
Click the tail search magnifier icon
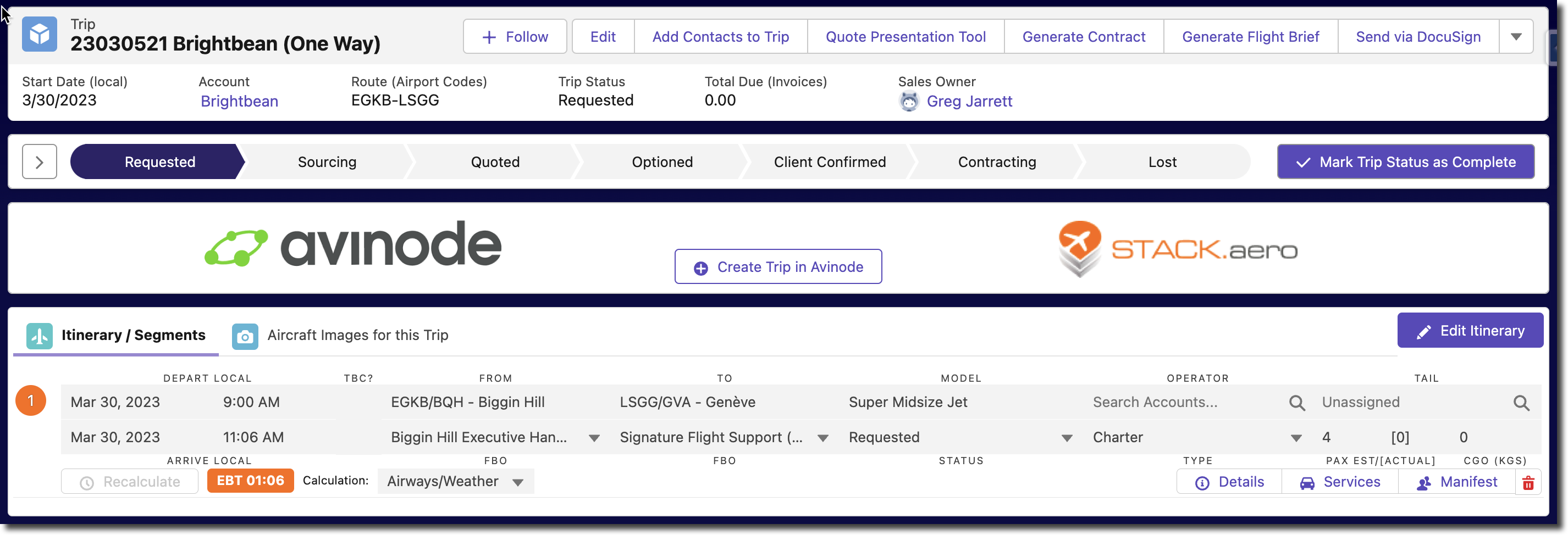1521,403
